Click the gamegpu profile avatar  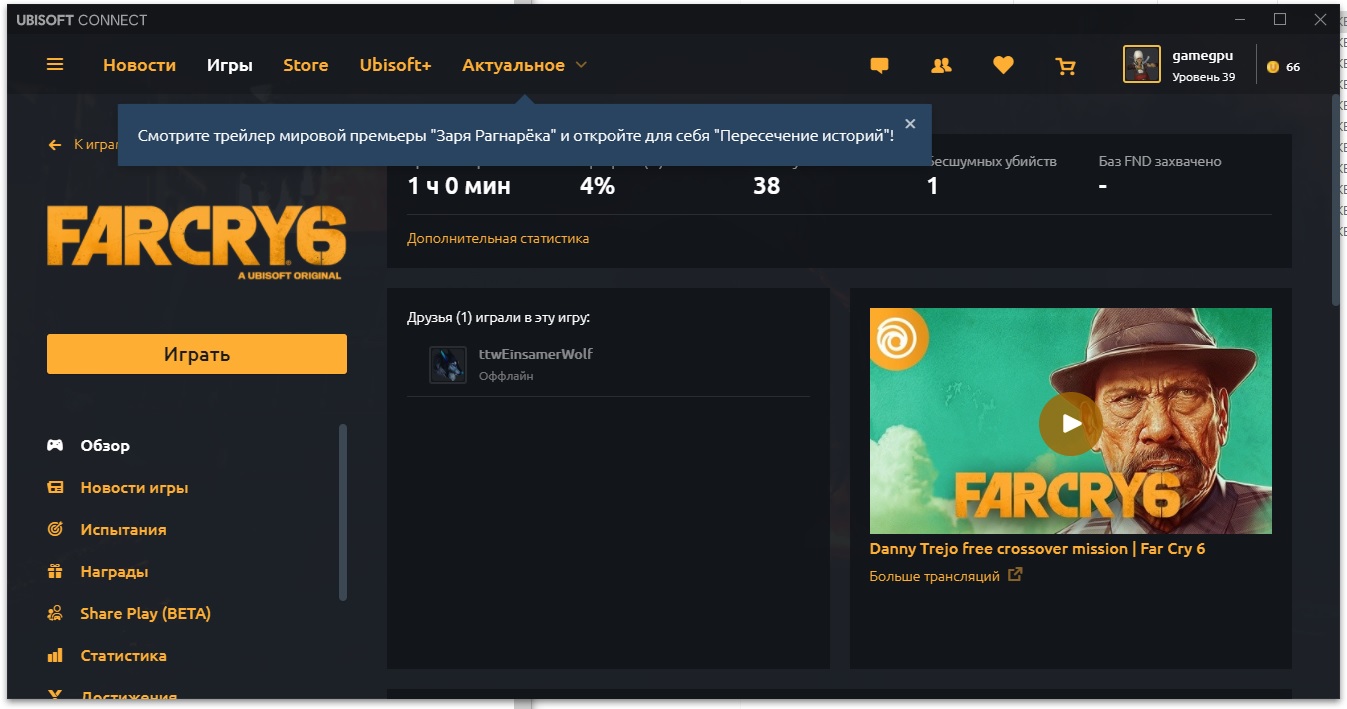point(1141,65)
